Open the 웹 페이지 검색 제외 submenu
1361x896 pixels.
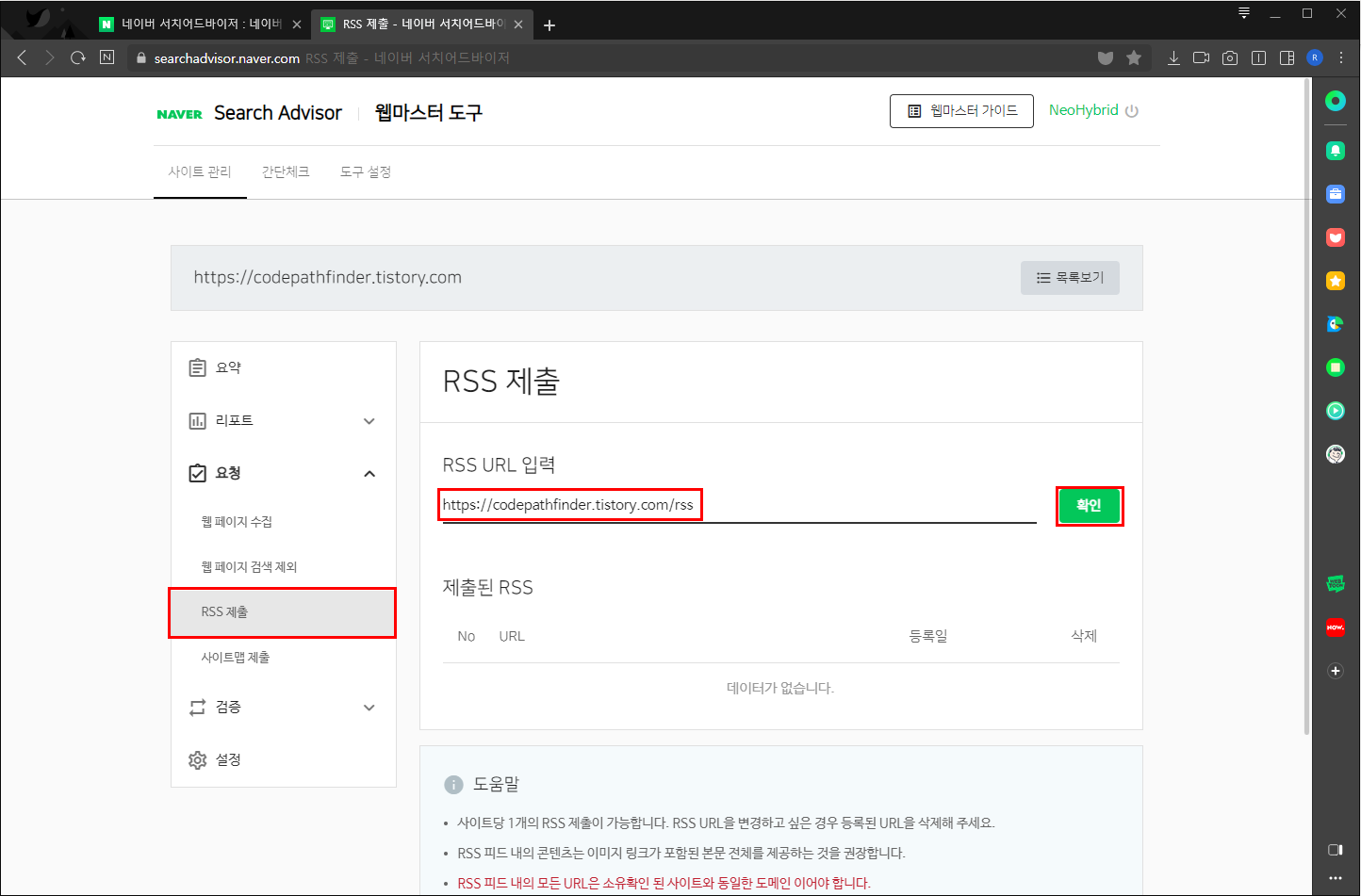click(249, 567)
